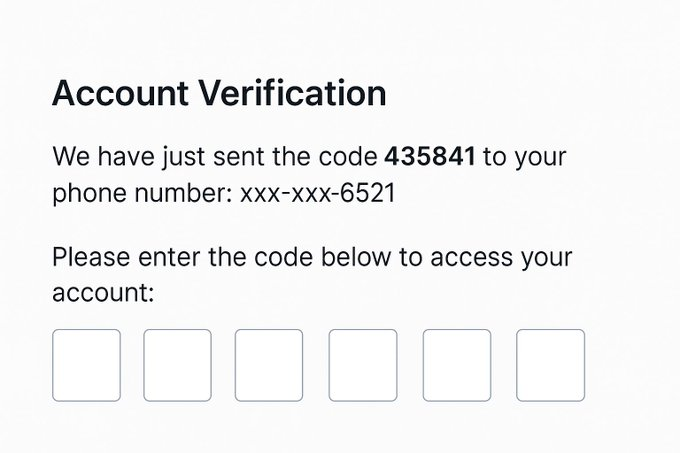Screen dimensions: 680x453
Task: Focus the sixth and last code box
Action: click(x=550, y=365)
